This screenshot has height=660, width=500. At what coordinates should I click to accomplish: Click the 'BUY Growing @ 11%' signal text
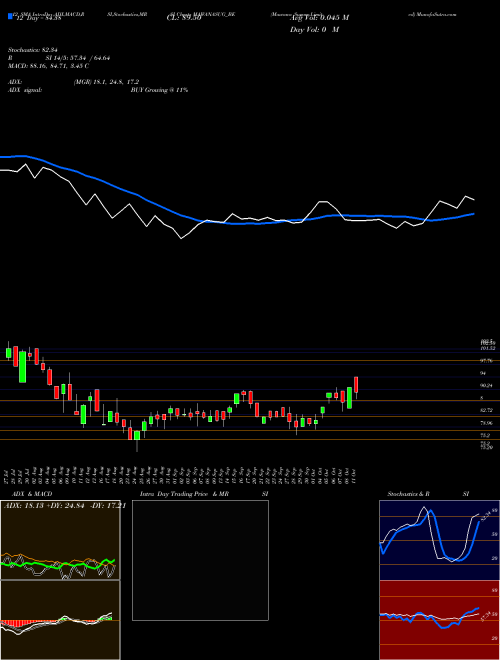click(x=159, y=90)
